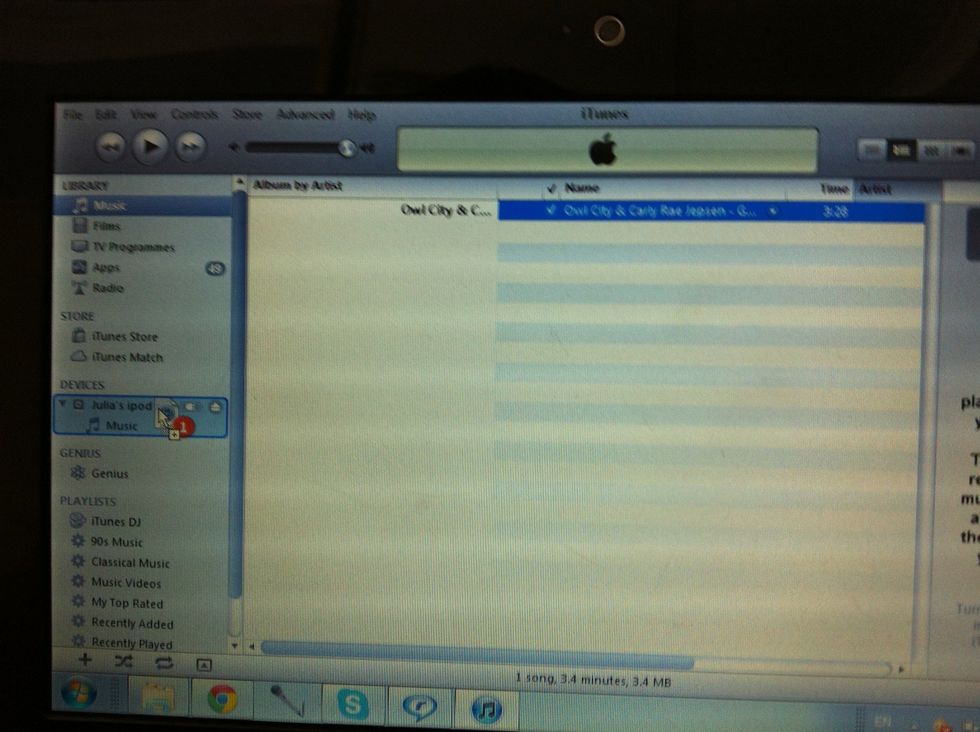Switch to grid view
This screenshot has width=980, height=732.
pyautogui.click(x=931, y=151)
